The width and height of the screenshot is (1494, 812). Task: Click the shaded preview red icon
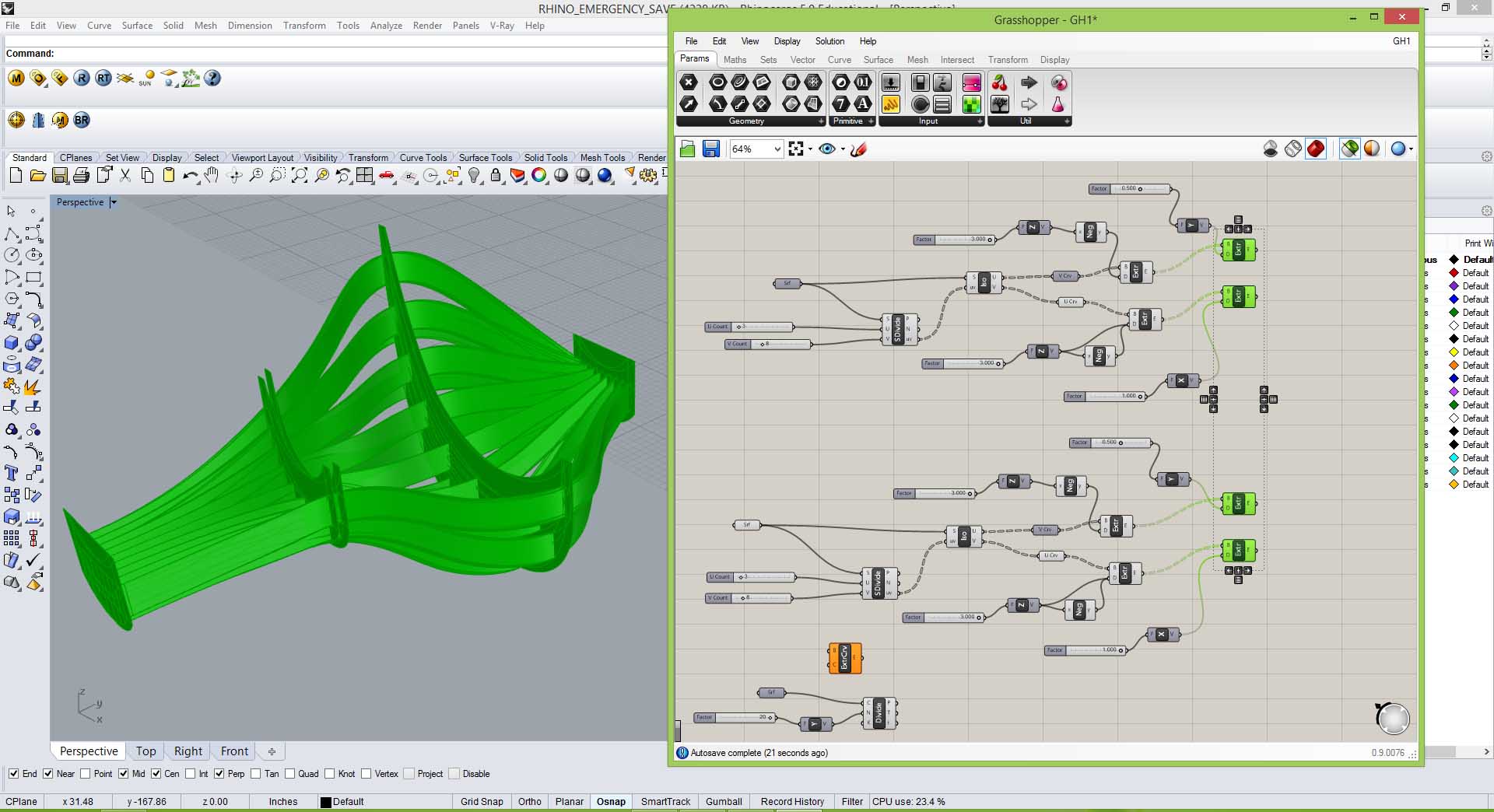point(1316,149)
